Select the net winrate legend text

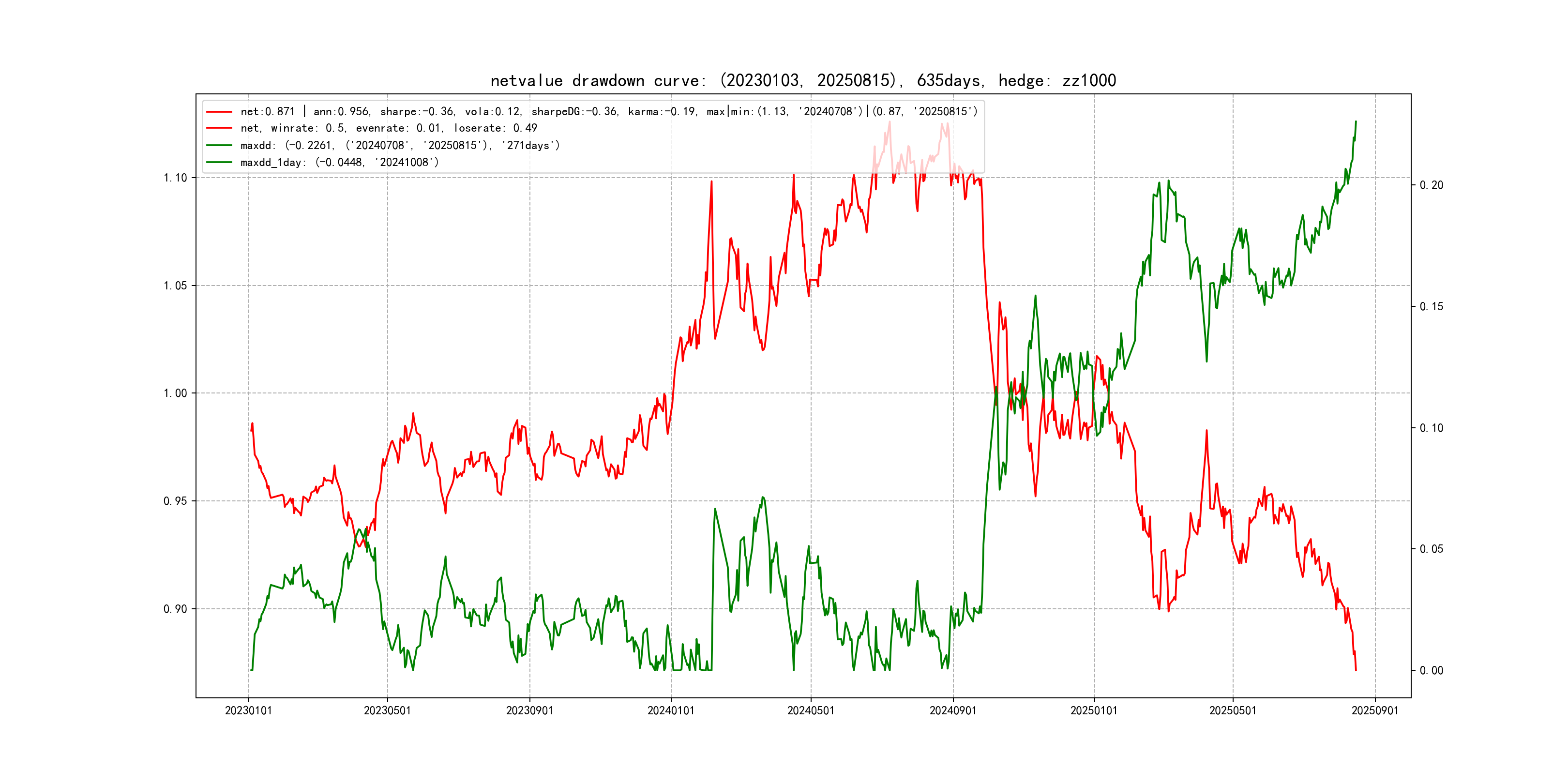click(x=388, y=128)
